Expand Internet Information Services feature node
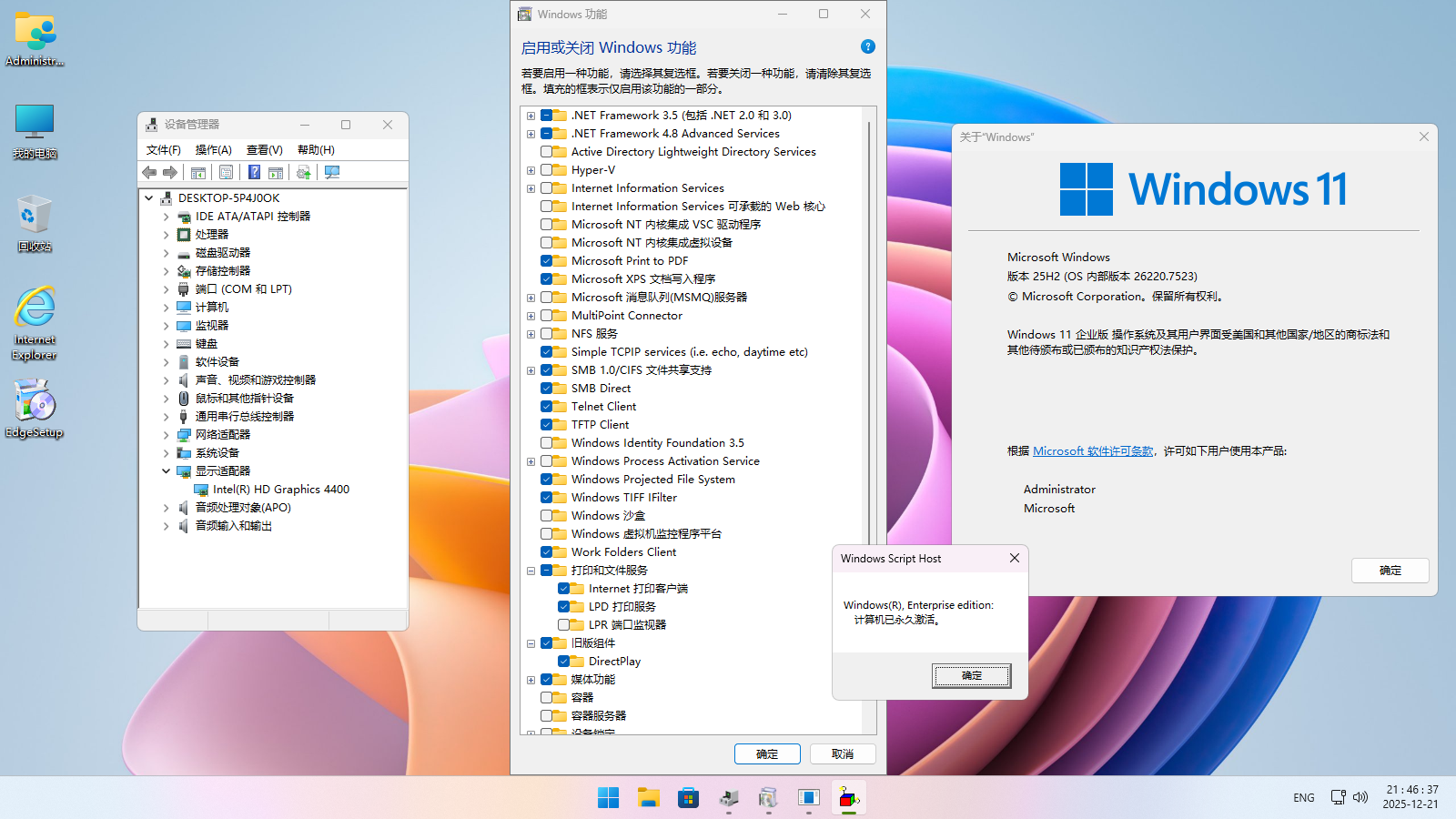 point(531,188)
